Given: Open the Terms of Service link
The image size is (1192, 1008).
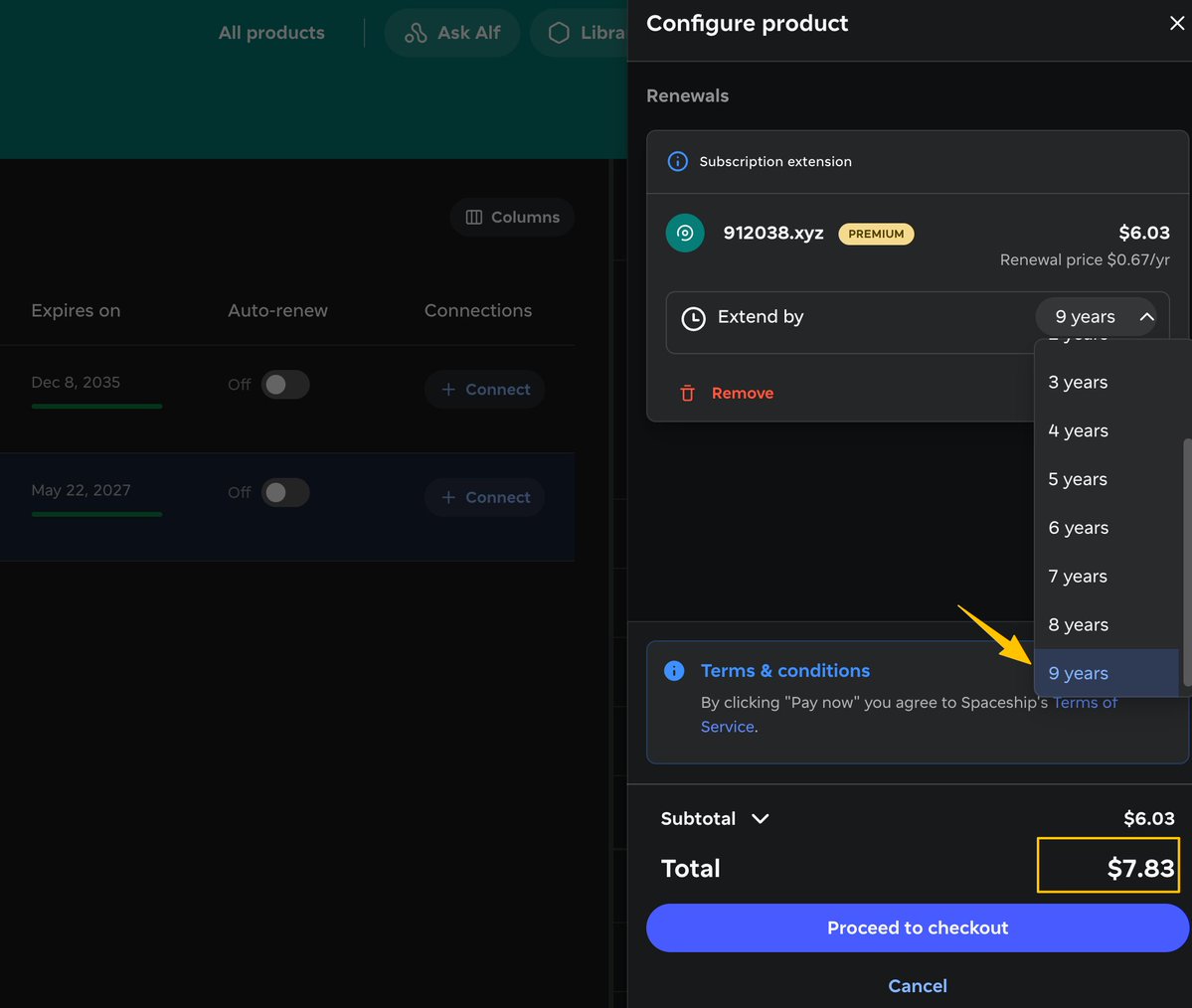Looking at the screenshot, I should point(909,715).
